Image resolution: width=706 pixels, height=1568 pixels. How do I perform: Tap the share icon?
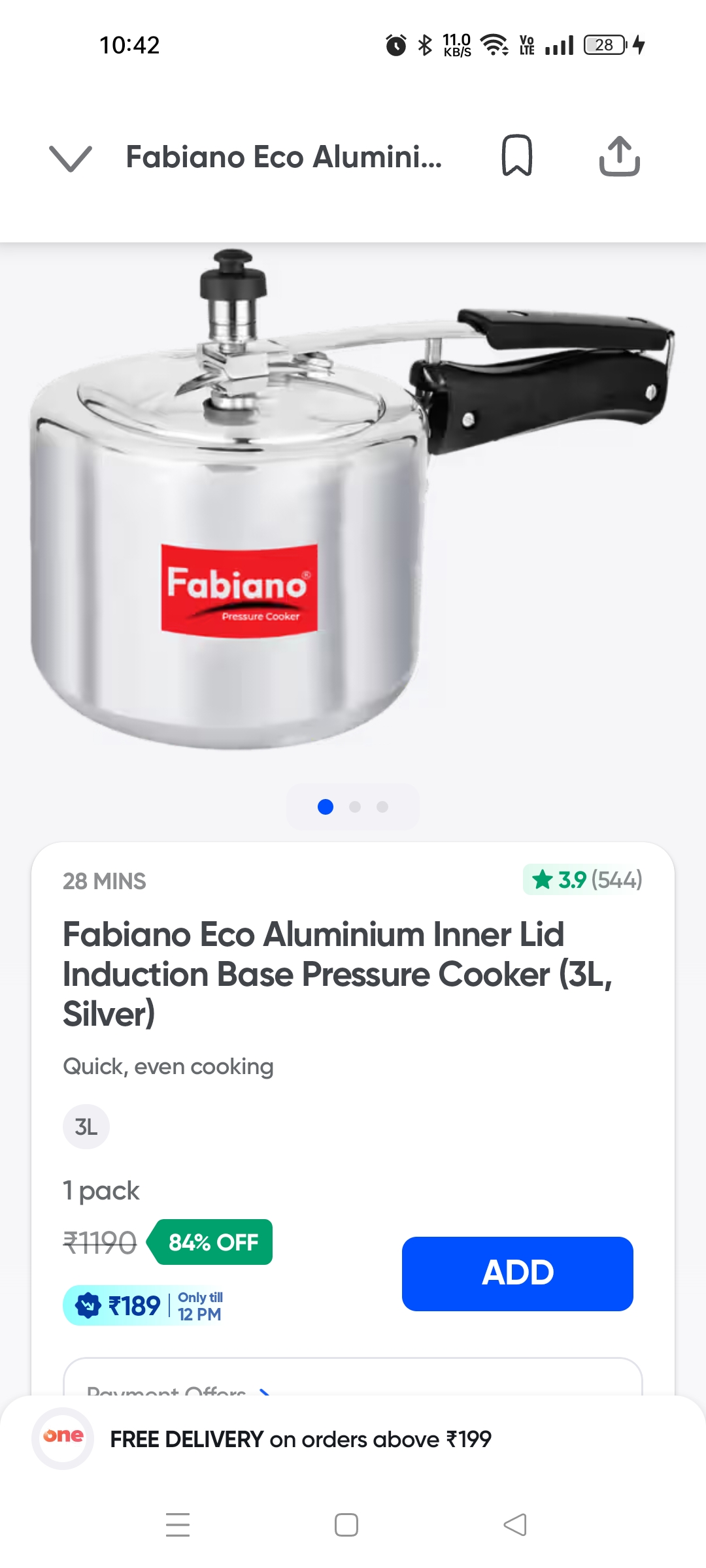point(619,156)
